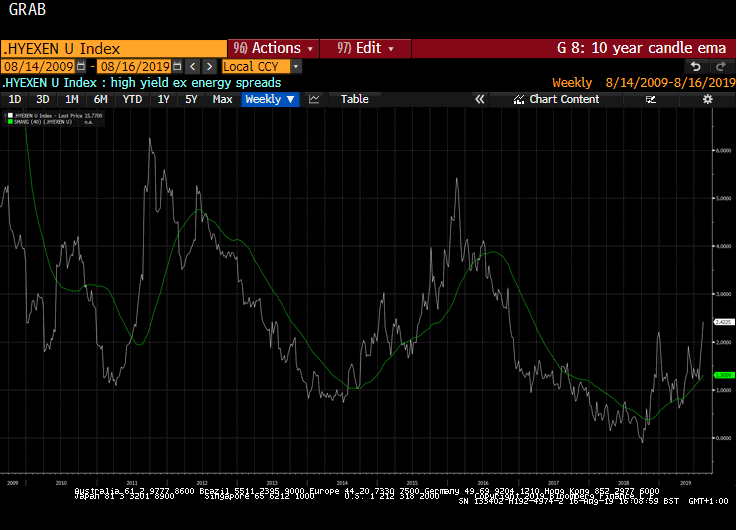Click the Local CCY currency field

pyautogui.click(x=256, y=67)
